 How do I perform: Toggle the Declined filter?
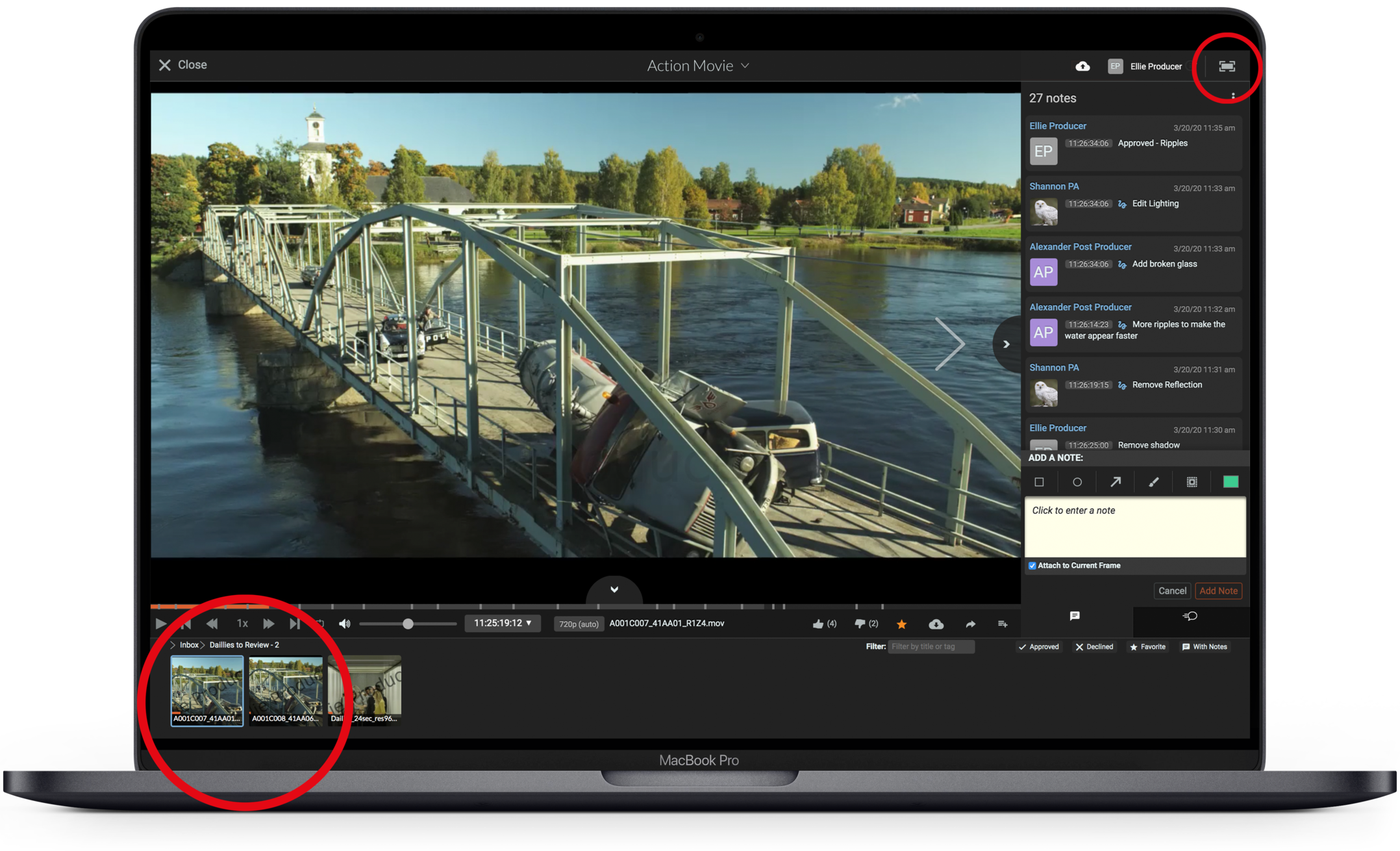(1095, 647)
